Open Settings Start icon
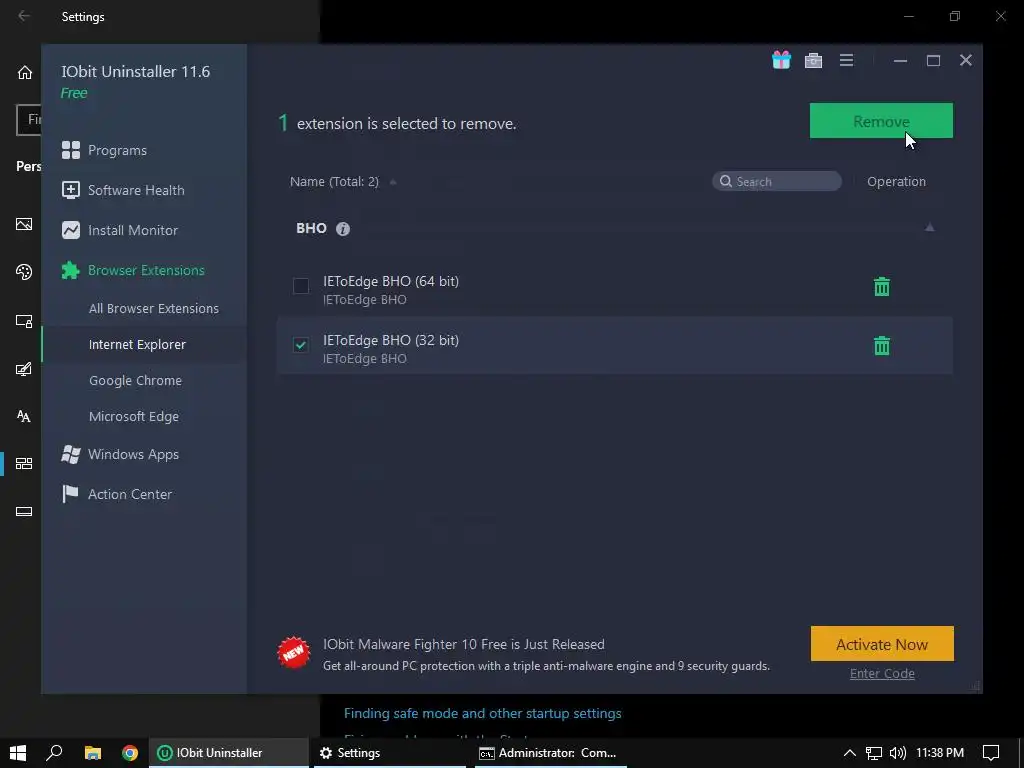This screenshot has width=1024, height=768. click(x=24, y=464)
